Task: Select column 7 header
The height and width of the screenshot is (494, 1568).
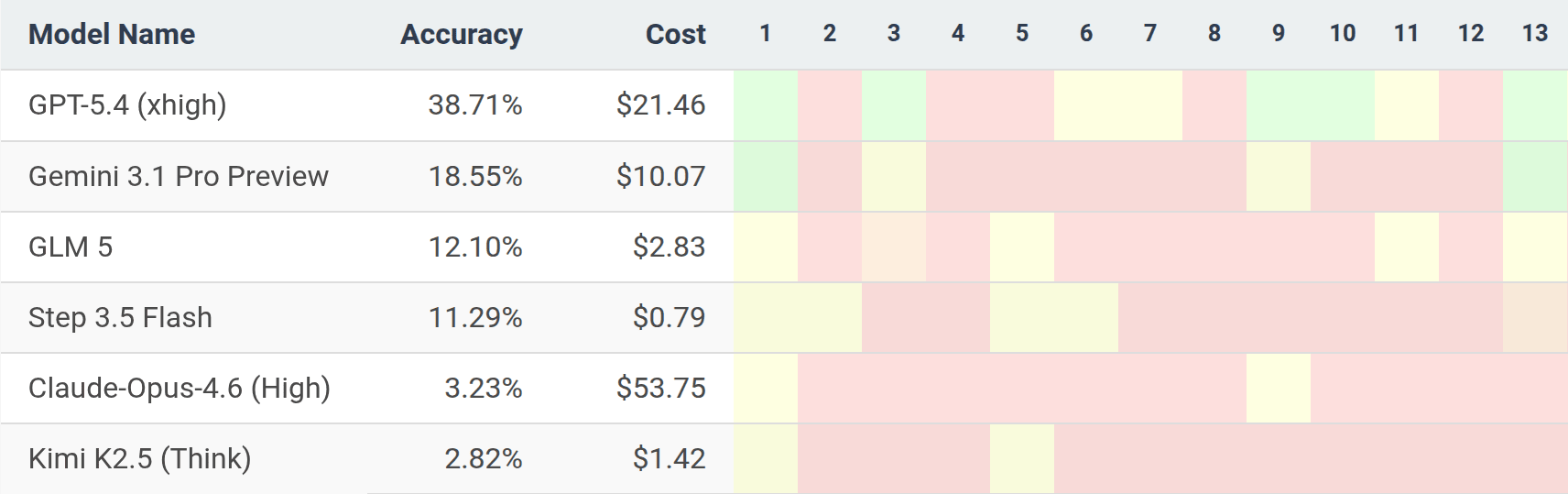Action: click(x=1150, y=34)
